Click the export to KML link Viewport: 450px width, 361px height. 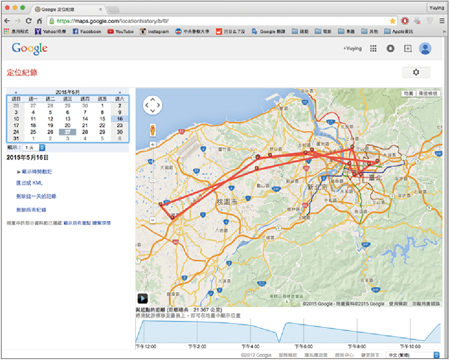point(29,183)
